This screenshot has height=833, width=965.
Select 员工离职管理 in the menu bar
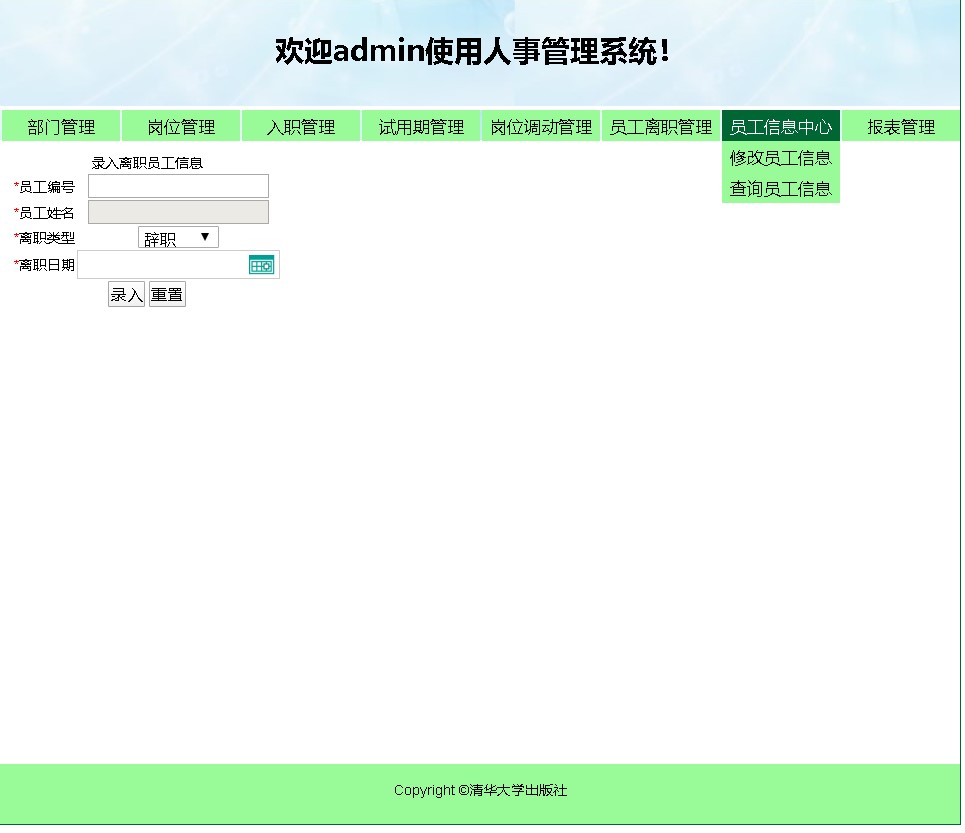pos(661,127)
